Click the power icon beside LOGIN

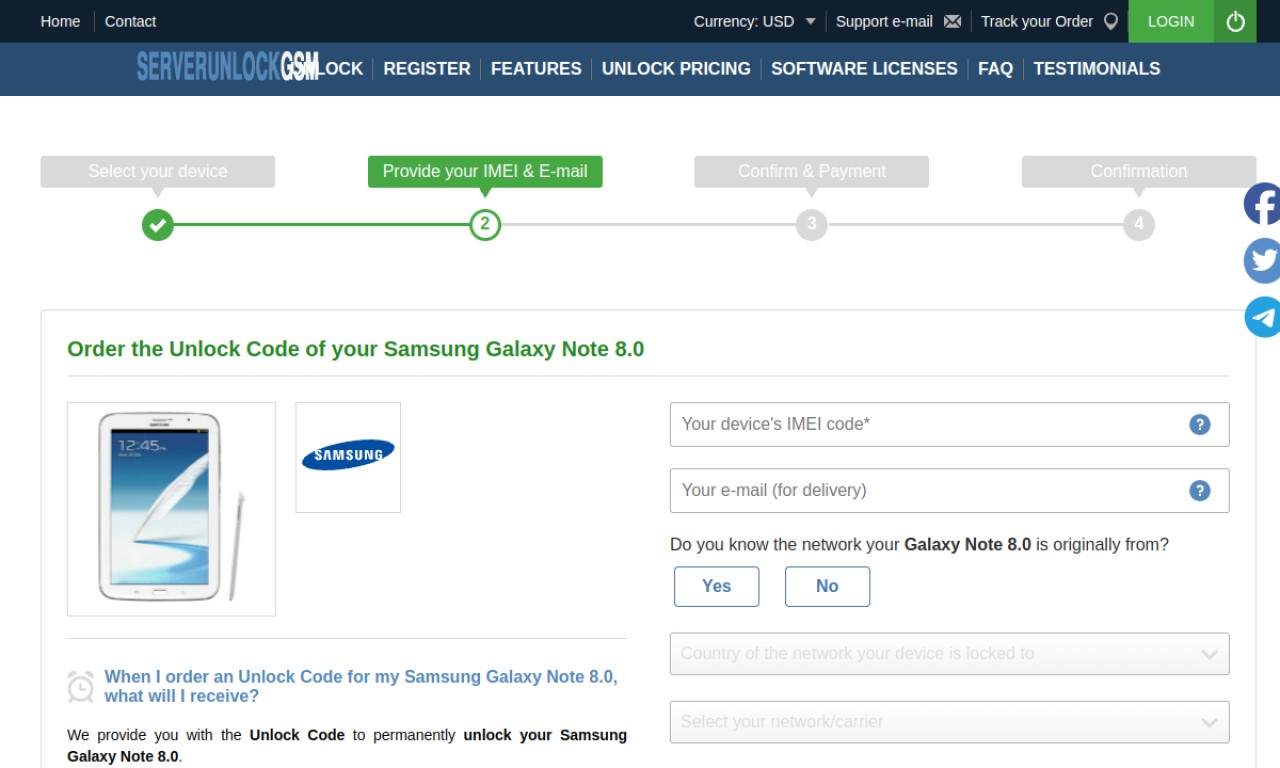click(x=1235, y=21)
